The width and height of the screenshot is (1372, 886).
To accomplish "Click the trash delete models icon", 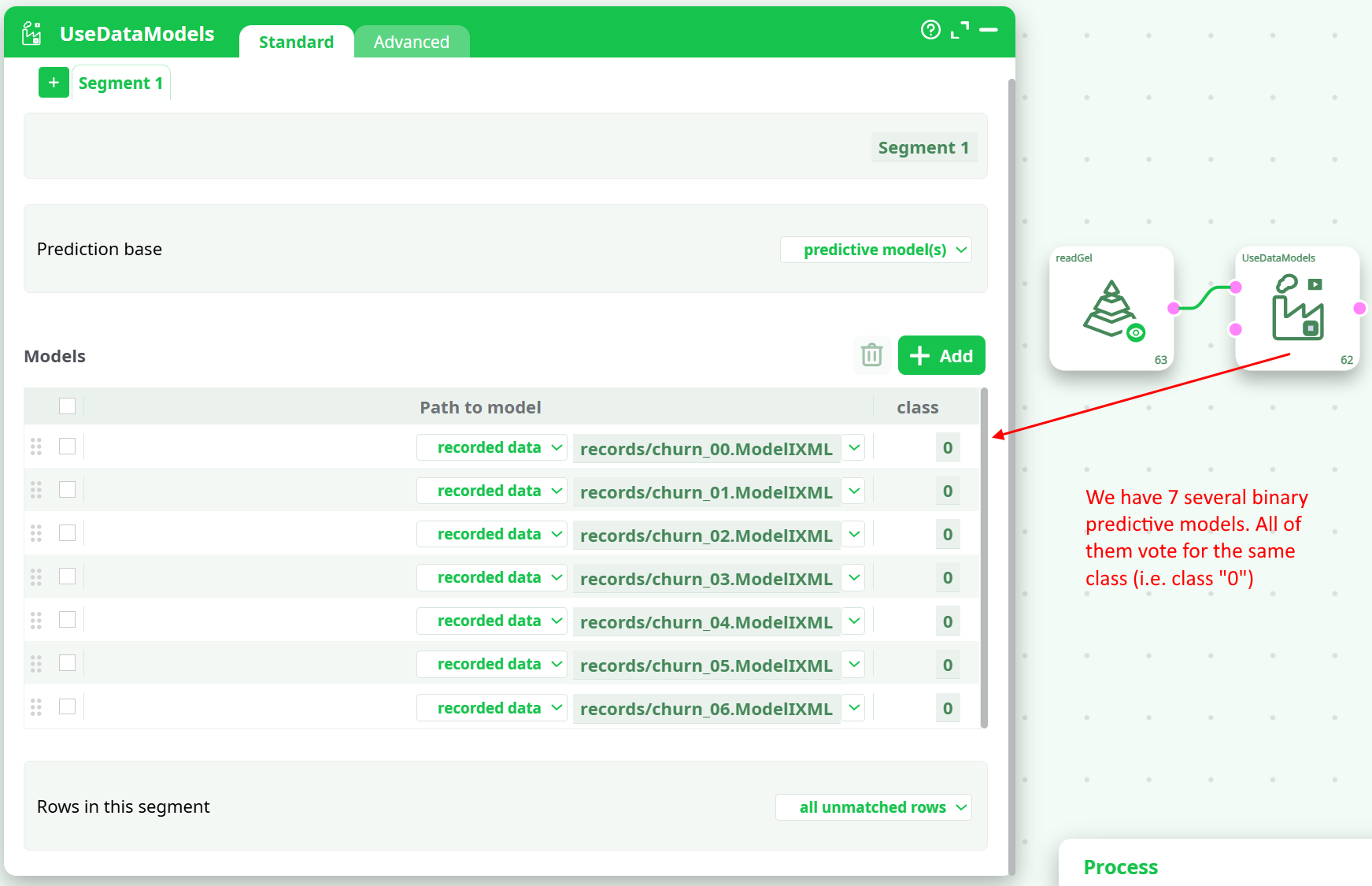I will pos(871,355).
